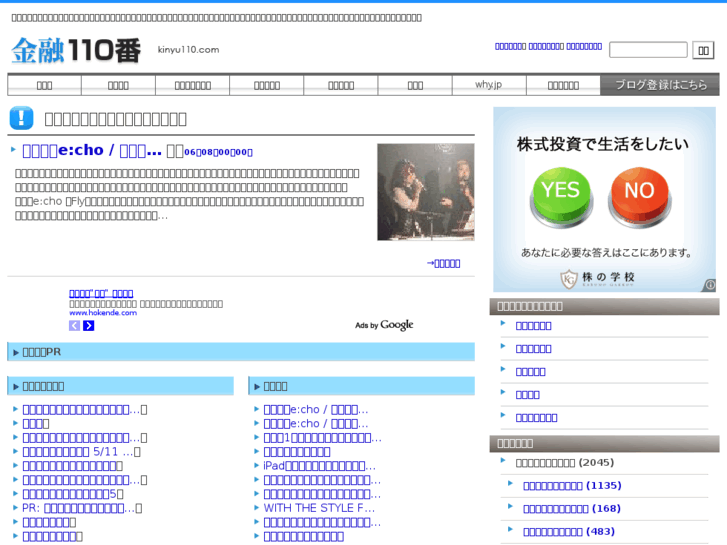Open the list link starting with iPad
727x545 pixels.
pyautogui.click(x=319, y=466)
